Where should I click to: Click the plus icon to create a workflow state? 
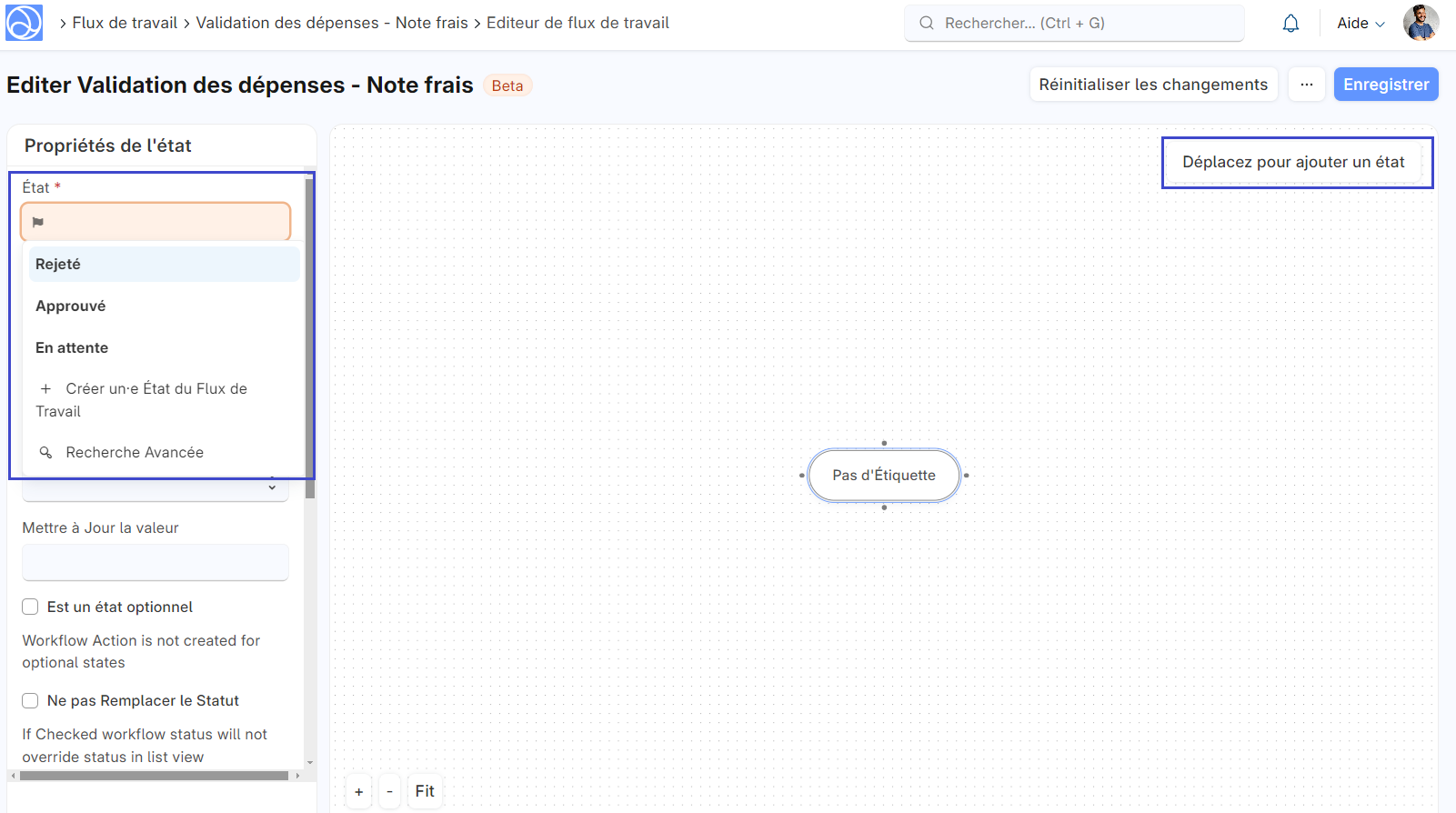[x=45, y=389]
